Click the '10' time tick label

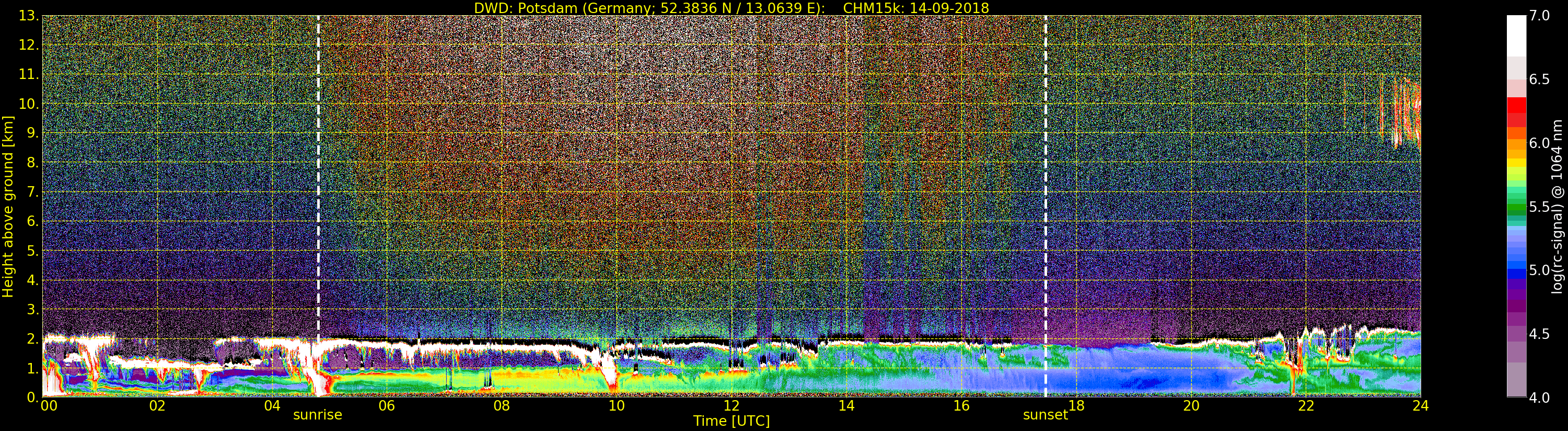[x=617, y=405]
